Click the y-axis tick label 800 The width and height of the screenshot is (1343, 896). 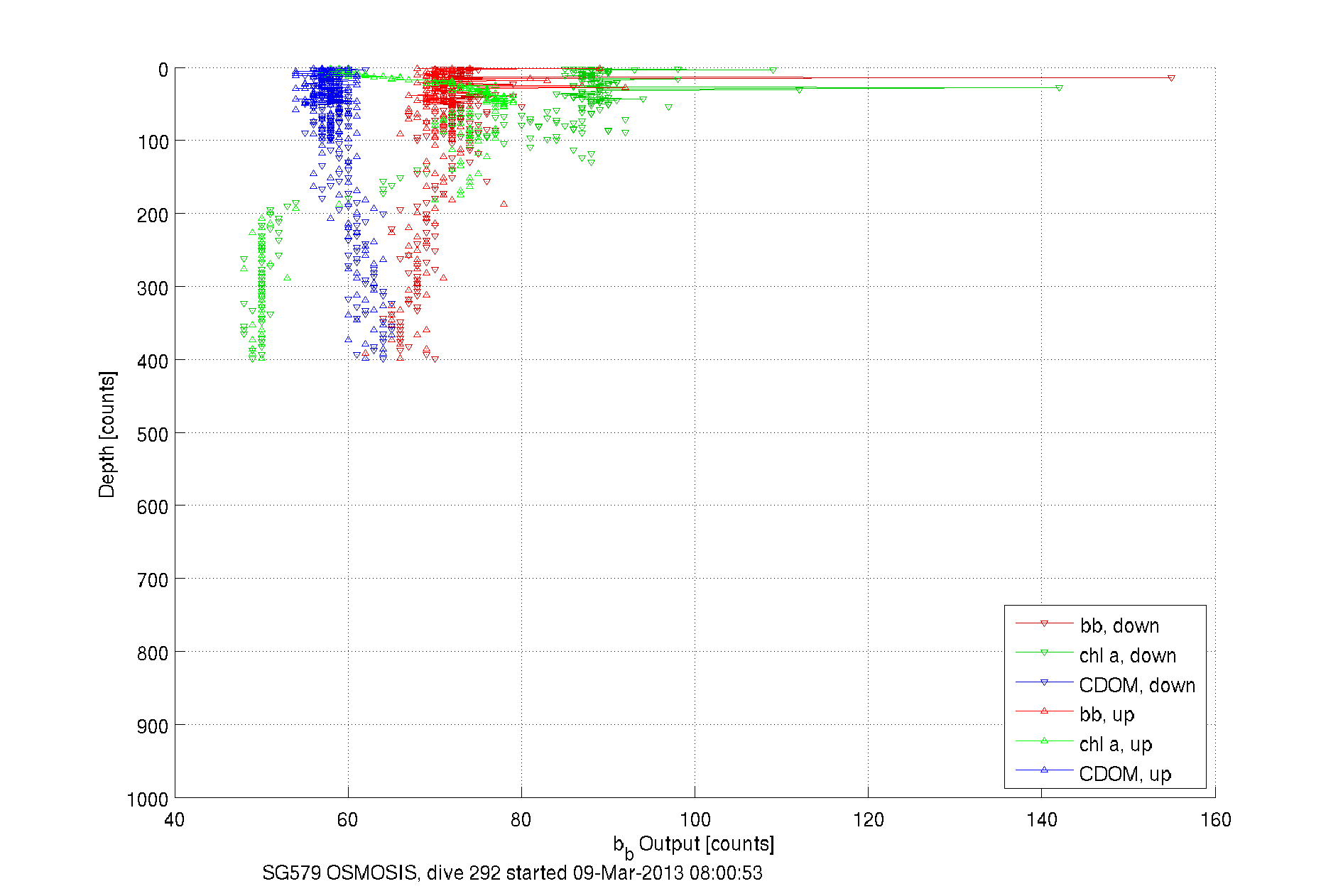pos(153,653)
